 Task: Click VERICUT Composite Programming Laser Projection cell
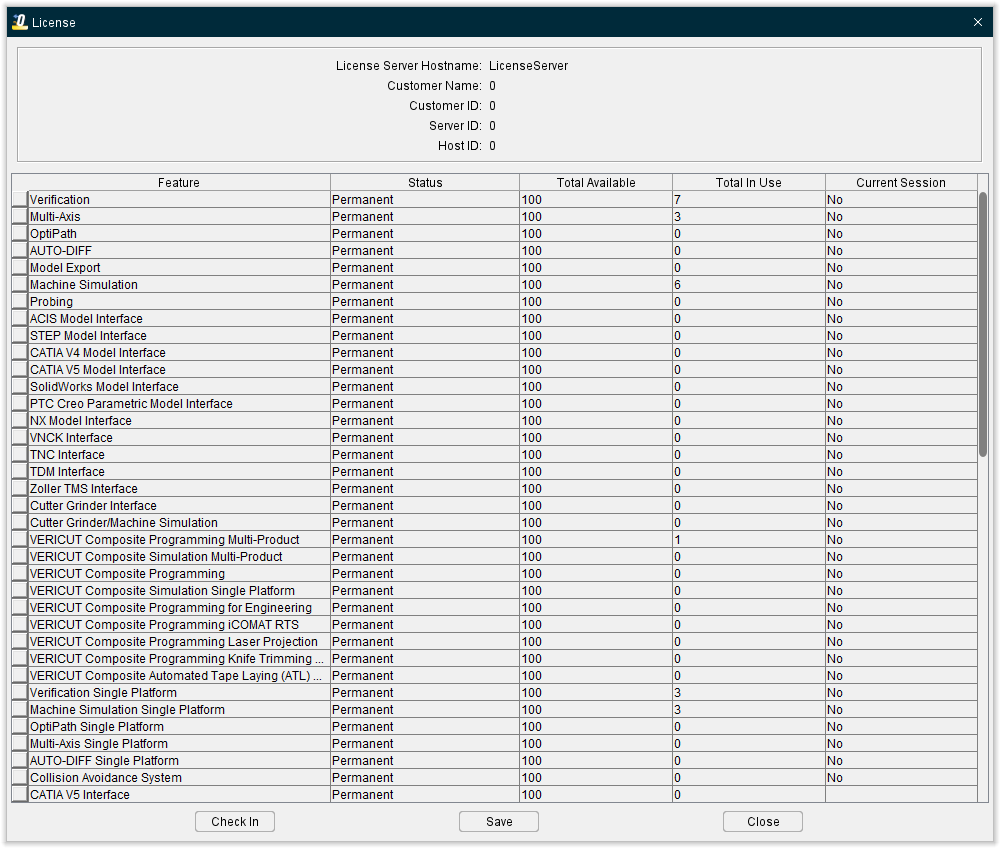pyautogui.click(x=179, y=641)
